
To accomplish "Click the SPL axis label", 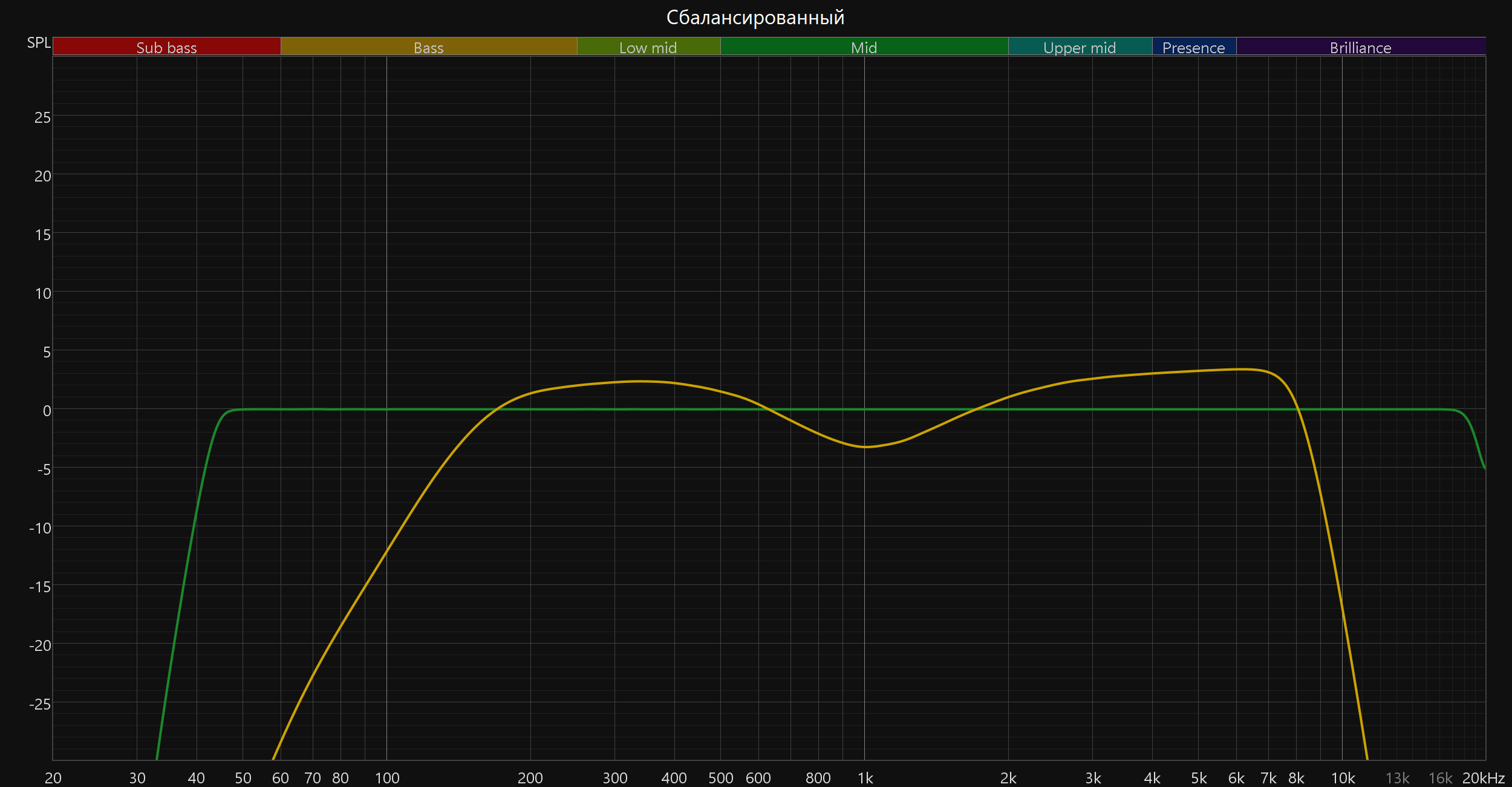I will [x=39, y=43].
